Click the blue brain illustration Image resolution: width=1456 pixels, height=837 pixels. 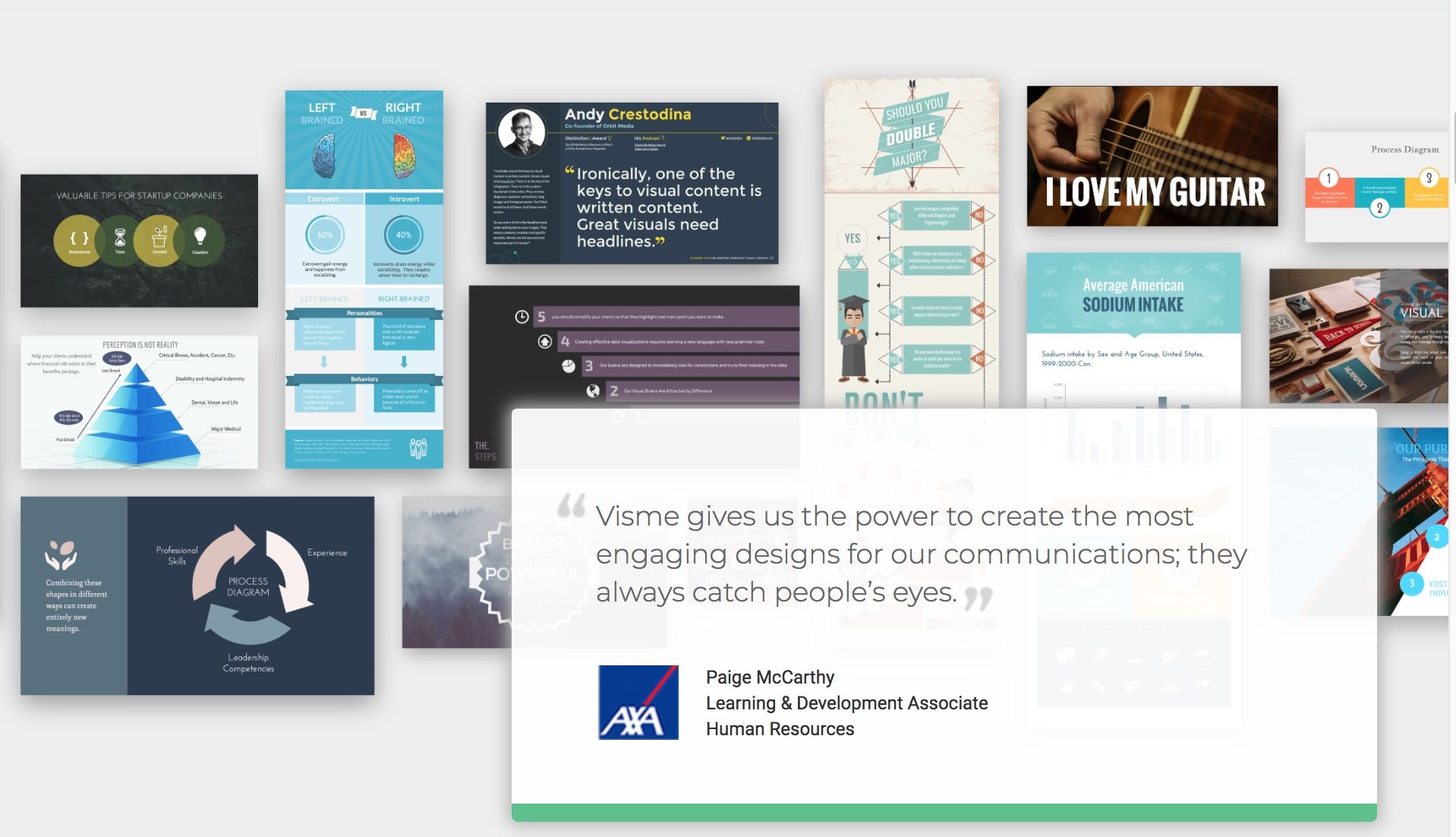point(325,156)
